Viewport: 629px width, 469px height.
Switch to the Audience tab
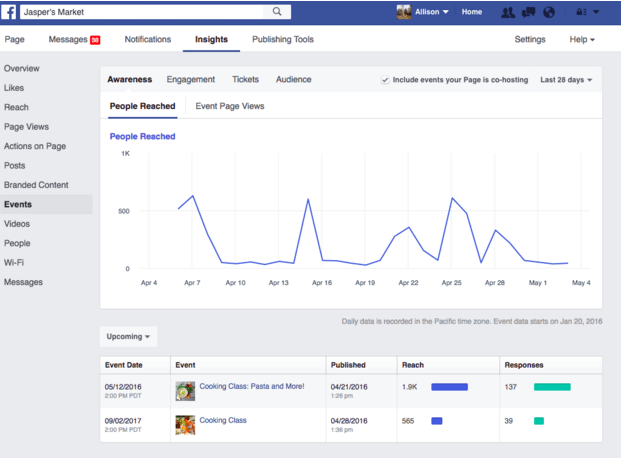(294, 79)
